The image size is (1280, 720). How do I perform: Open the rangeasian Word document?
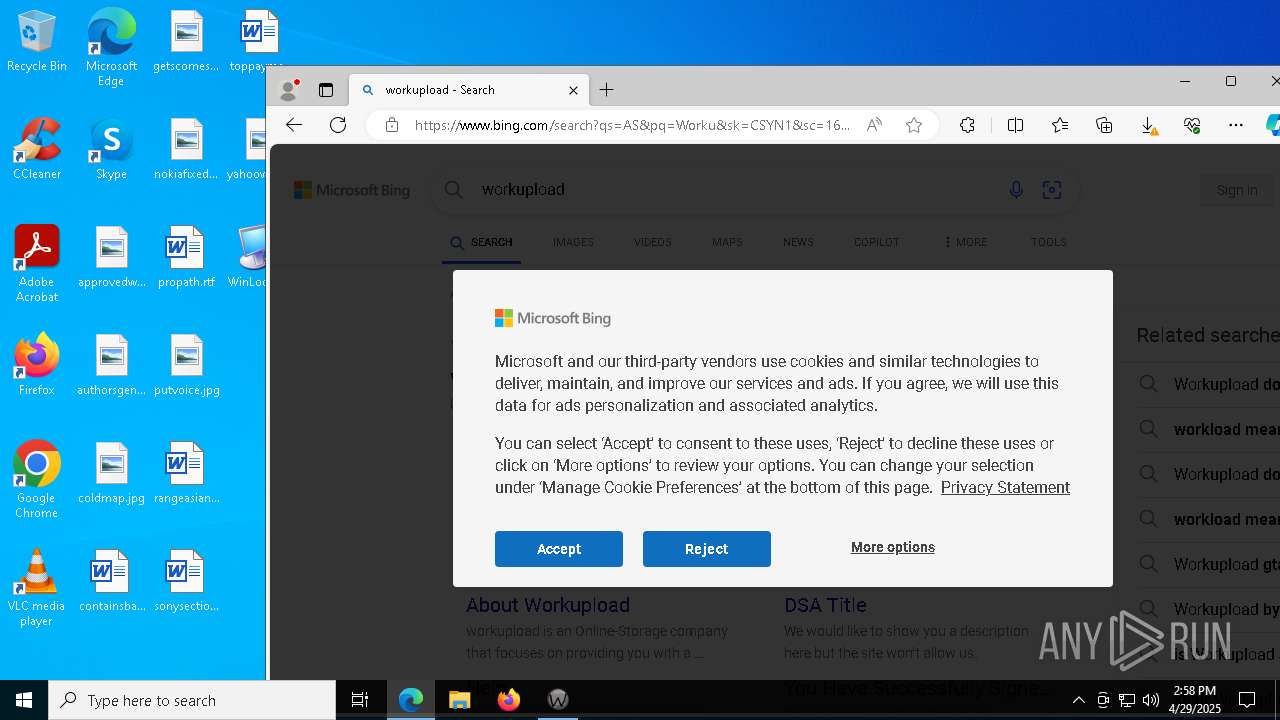186,474
